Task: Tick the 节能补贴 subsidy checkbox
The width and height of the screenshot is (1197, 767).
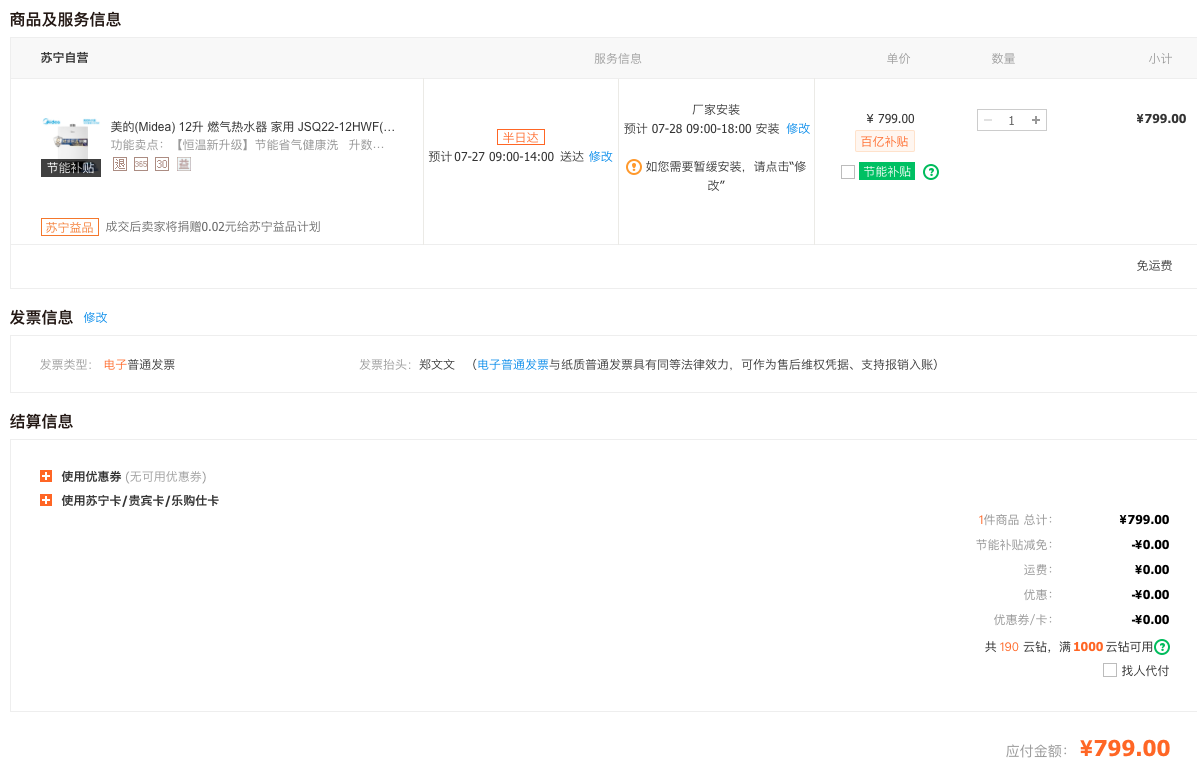Action: 847,172
